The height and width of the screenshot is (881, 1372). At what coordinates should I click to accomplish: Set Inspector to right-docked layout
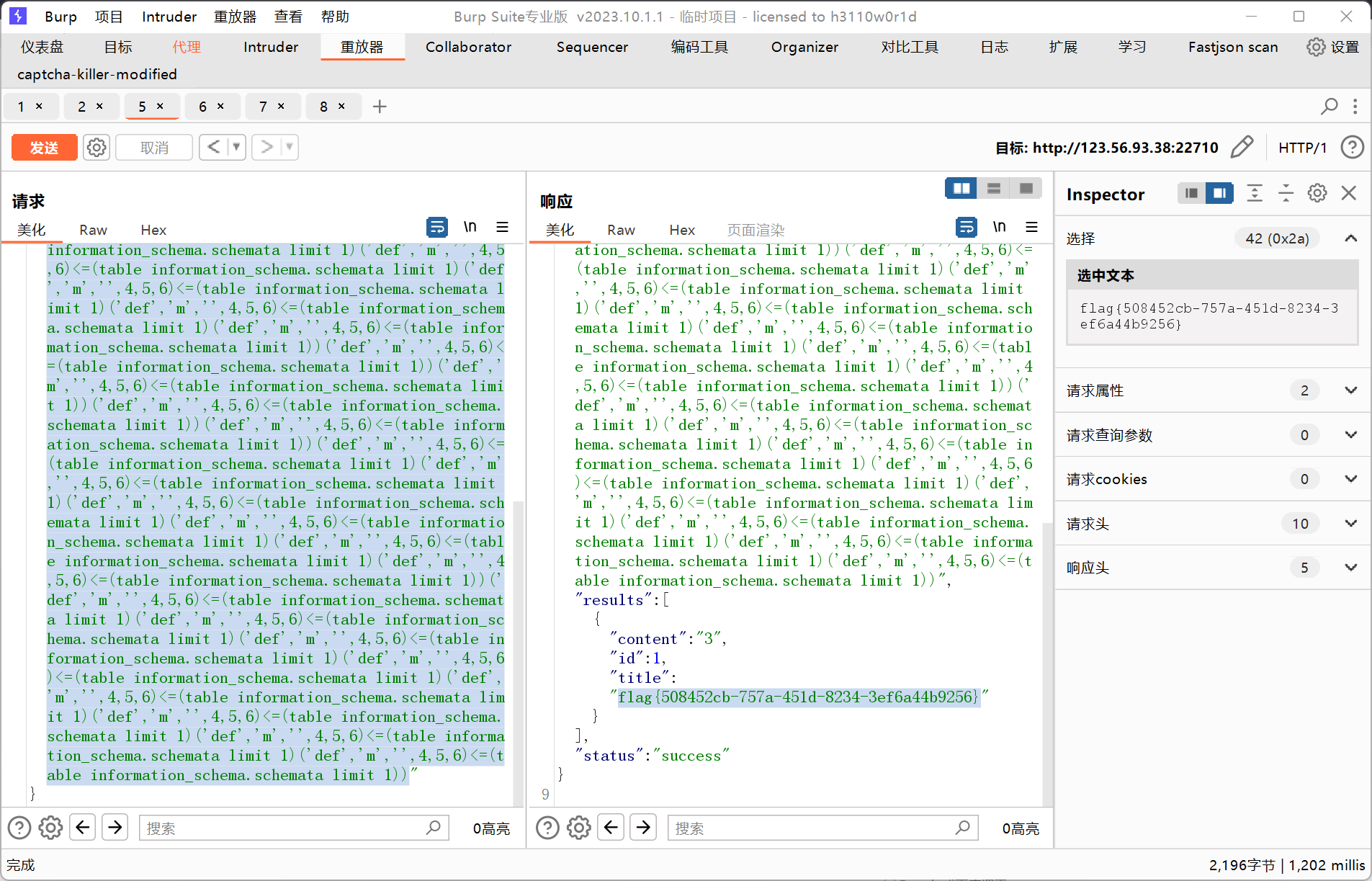(1219, 193)
